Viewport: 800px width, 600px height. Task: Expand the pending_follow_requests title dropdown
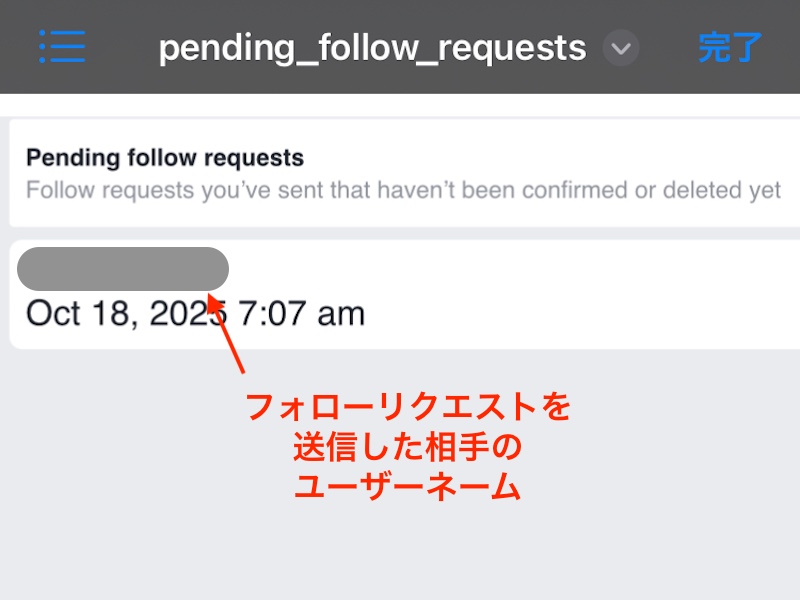click(x=620, y=47)
